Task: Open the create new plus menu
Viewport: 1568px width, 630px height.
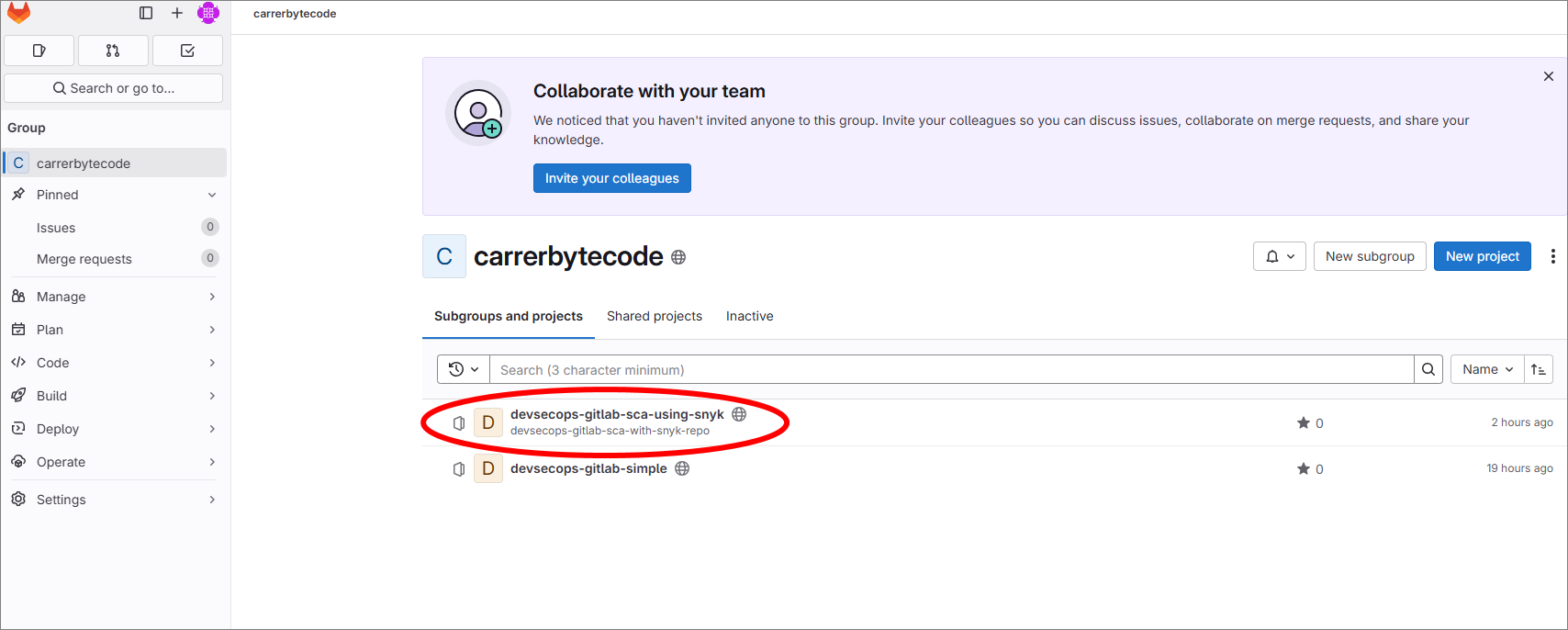Action: (x=177, y=13)
